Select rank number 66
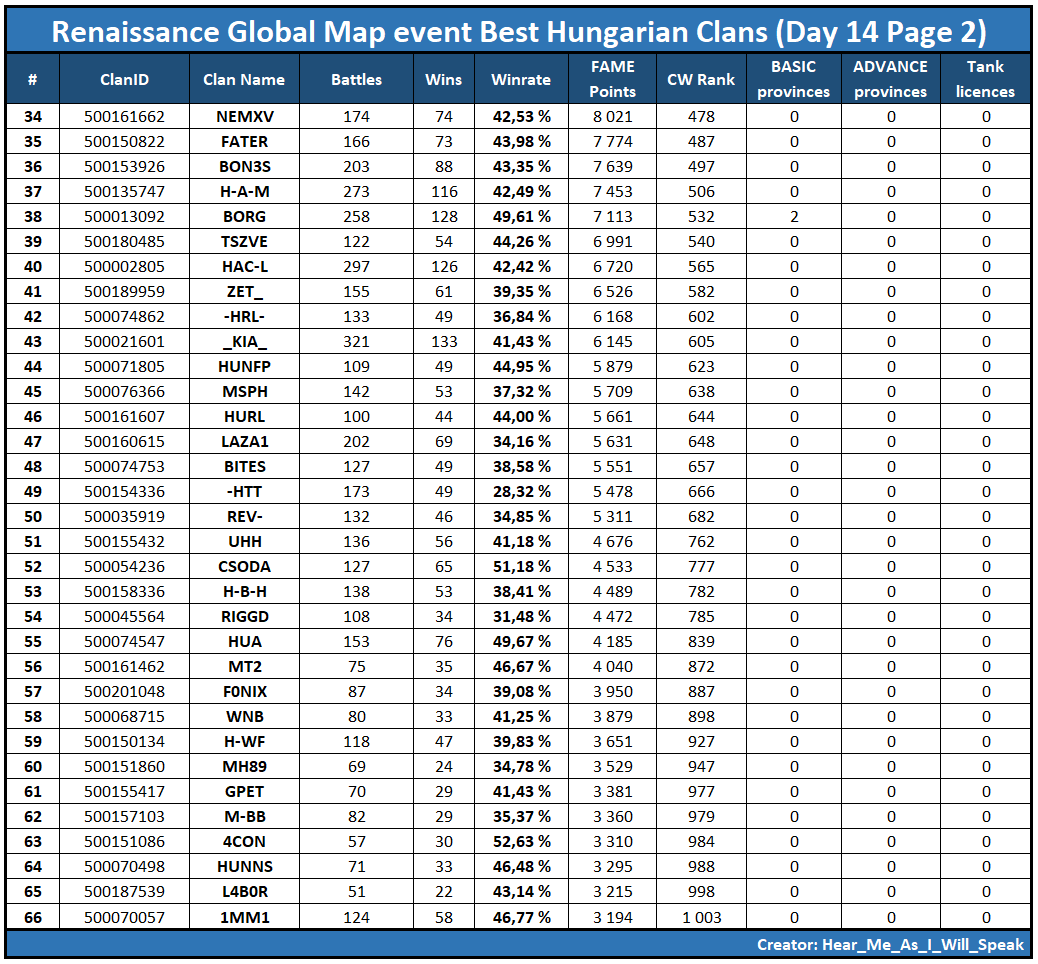This screenshot has height=964, width=1038. (32, 918)
